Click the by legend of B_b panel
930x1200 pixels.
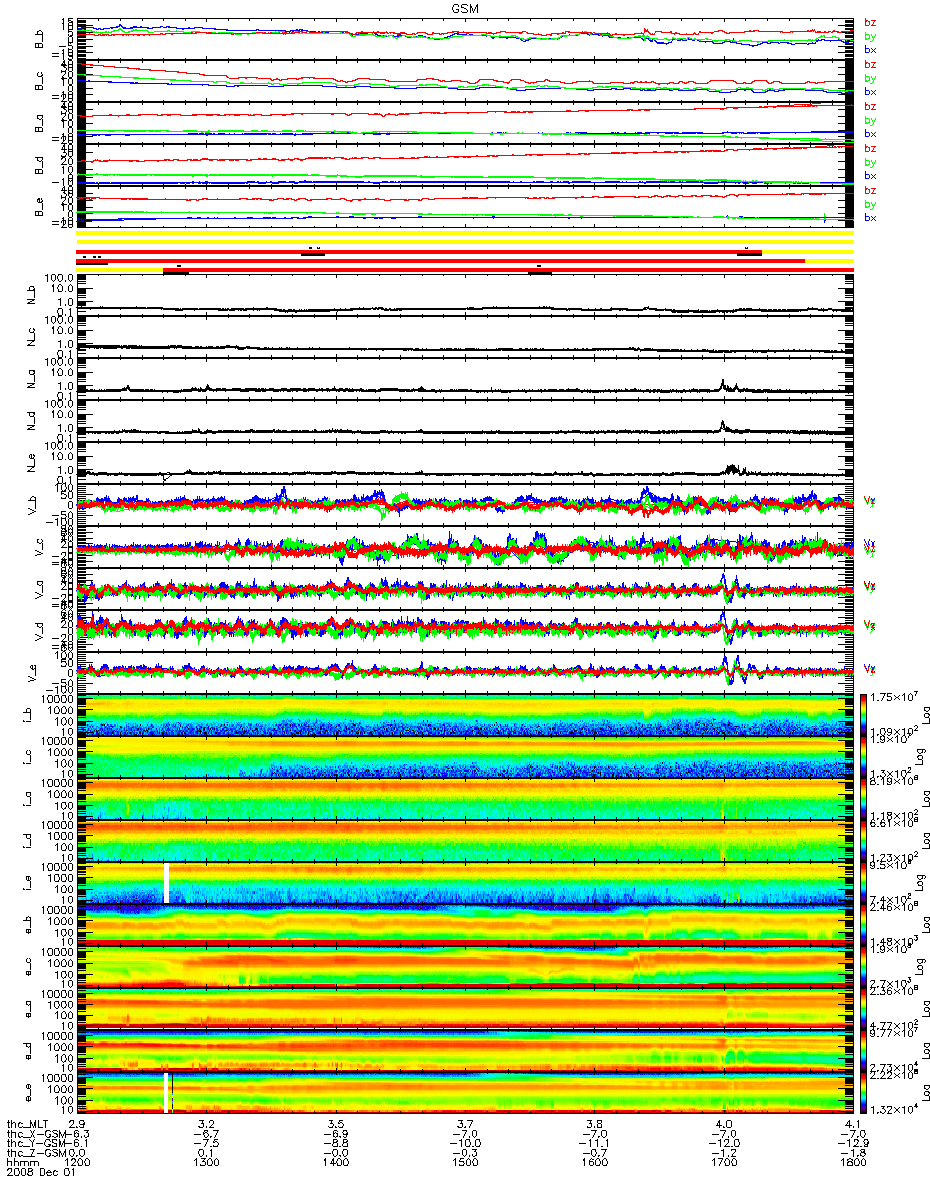click(870, 35)
